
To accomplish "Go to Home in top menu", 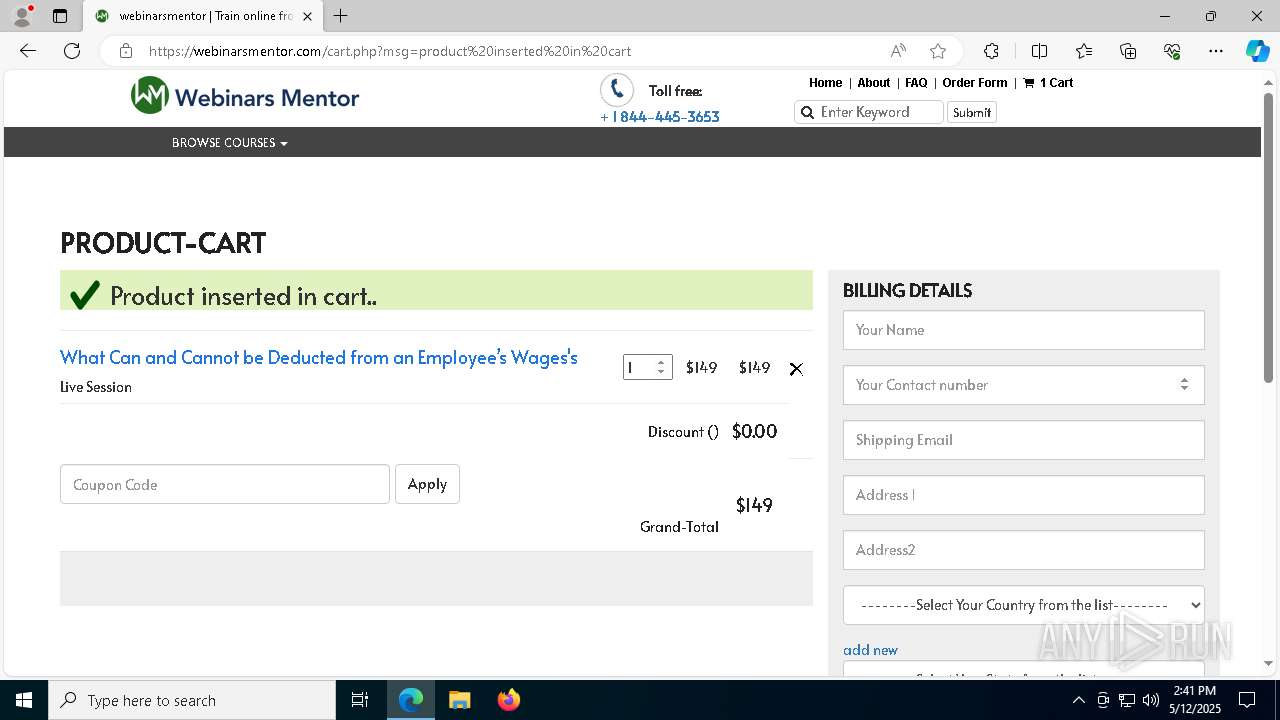I will (825, 83).
